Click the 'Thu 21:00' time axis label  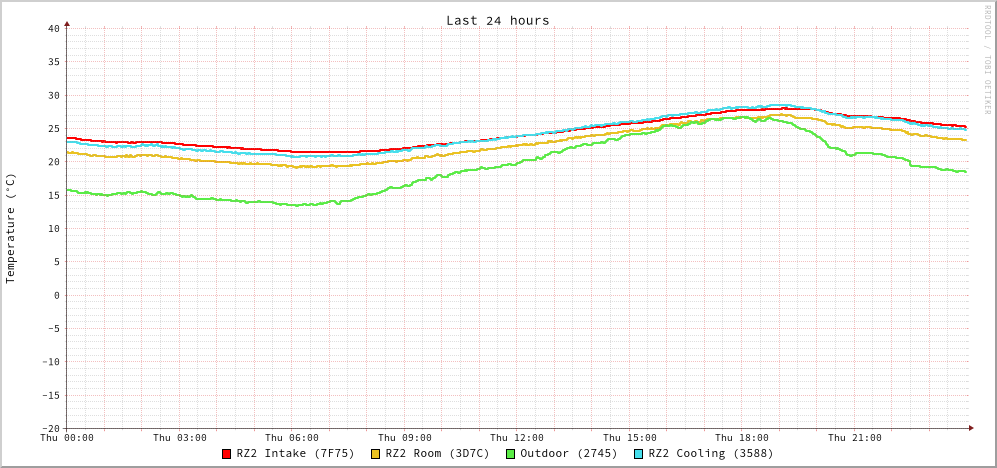pos(854,438)
